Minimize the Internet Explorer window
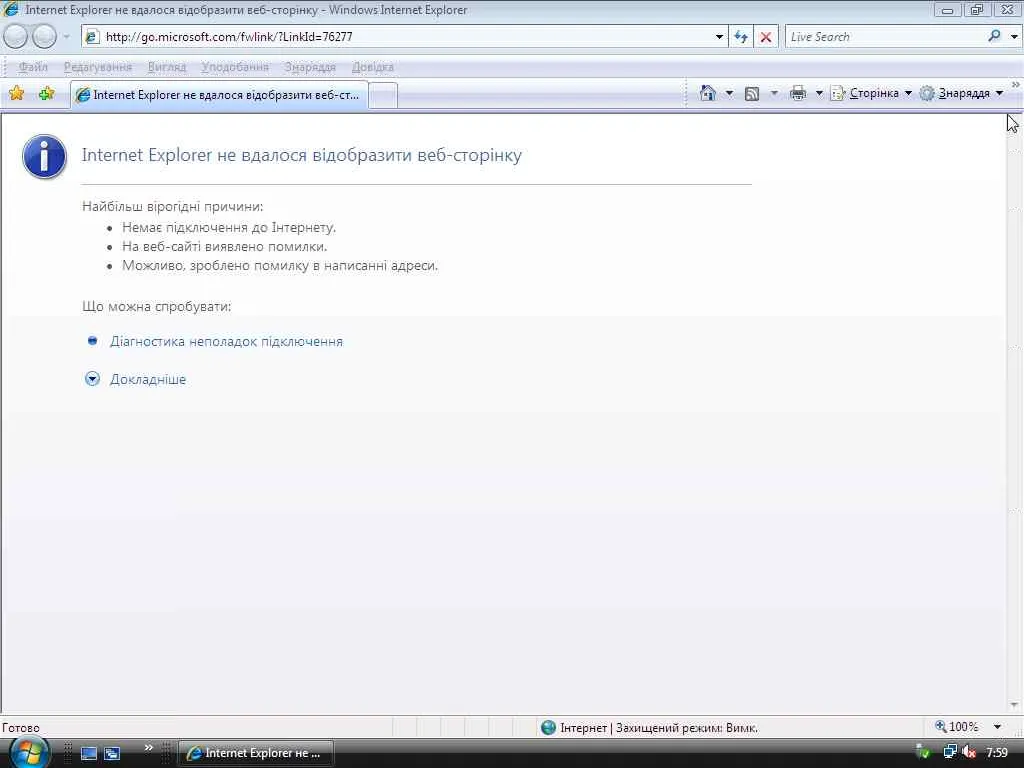Screen dimensions: 1024x768 948,10
